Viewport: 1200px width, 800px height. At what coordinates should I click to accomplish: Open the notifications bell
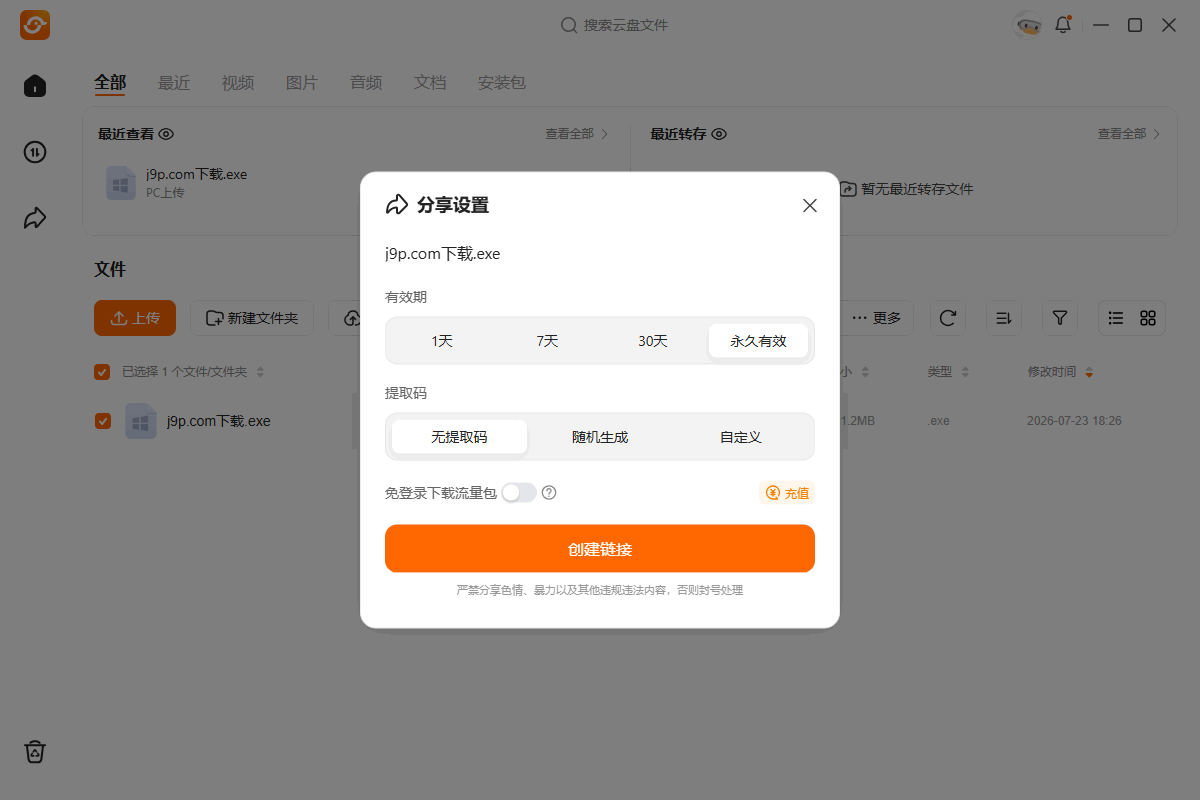click(1063, 25)
